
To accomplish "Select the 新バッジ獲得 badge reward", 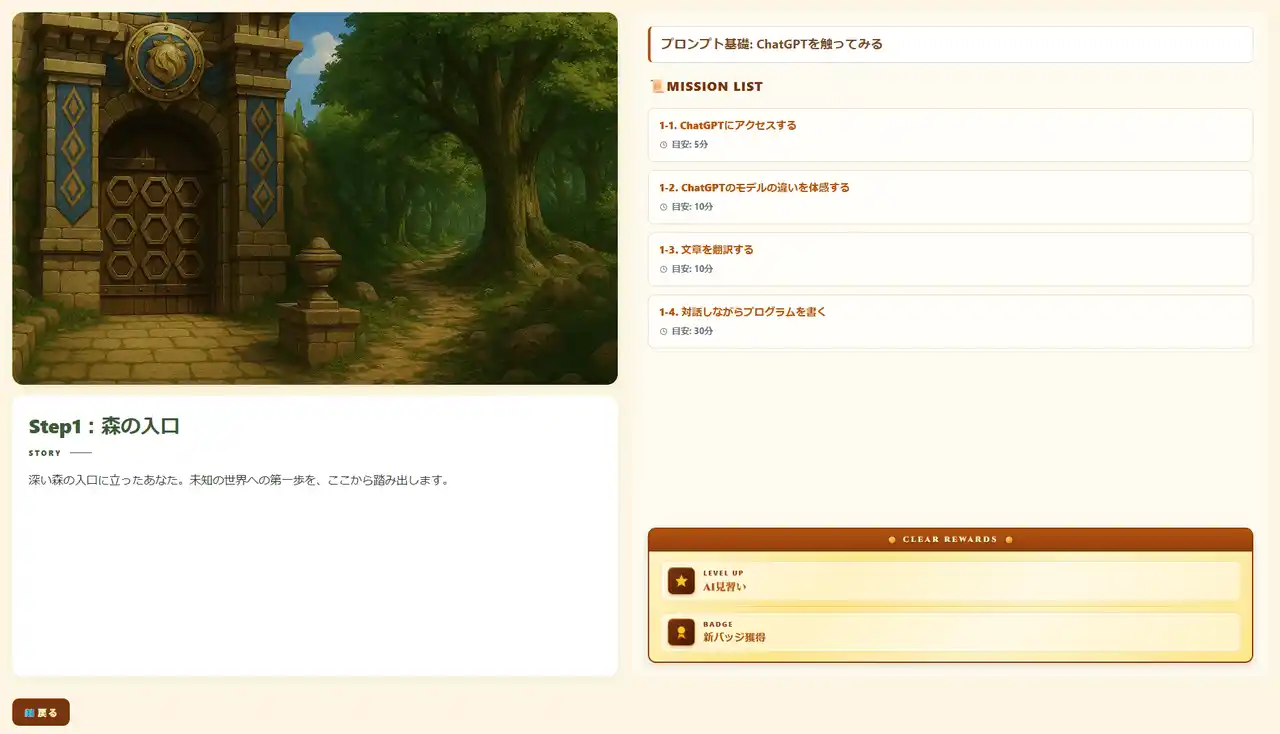I will pyautogui.click(x=950, y=632).
